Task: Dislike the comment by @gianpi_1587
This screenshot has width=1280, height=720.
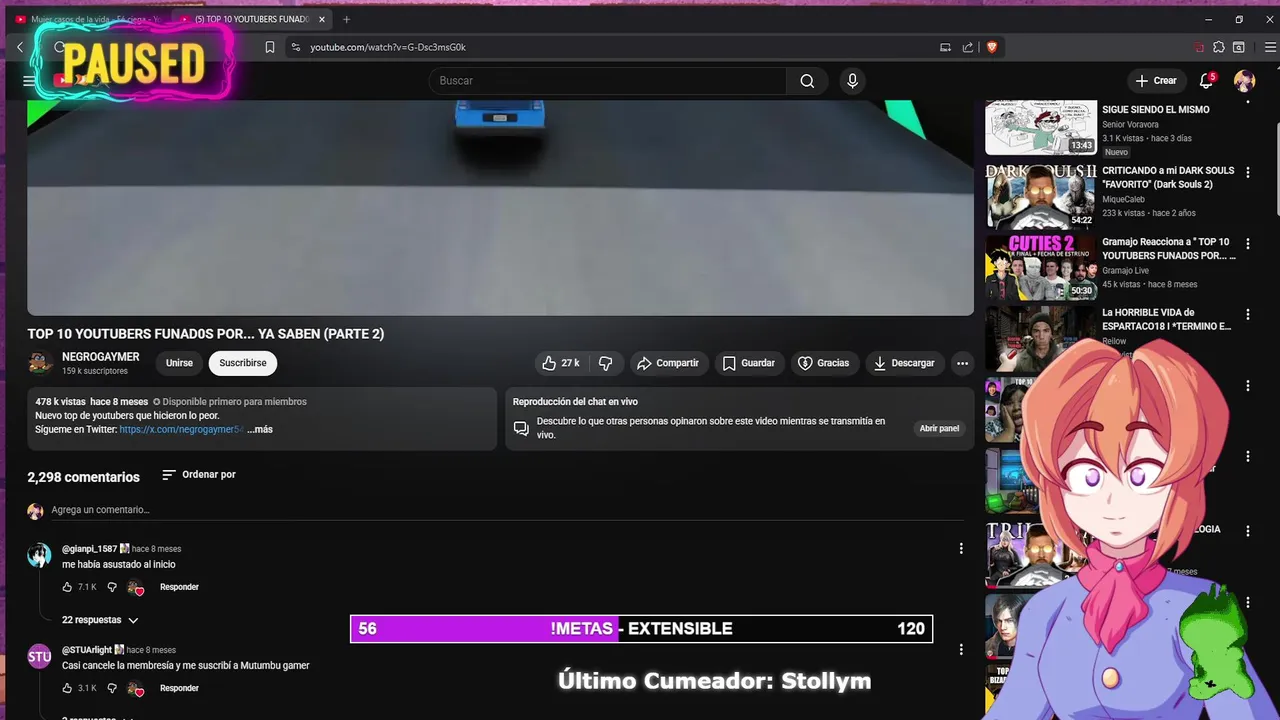Action: tap(112, 587)
